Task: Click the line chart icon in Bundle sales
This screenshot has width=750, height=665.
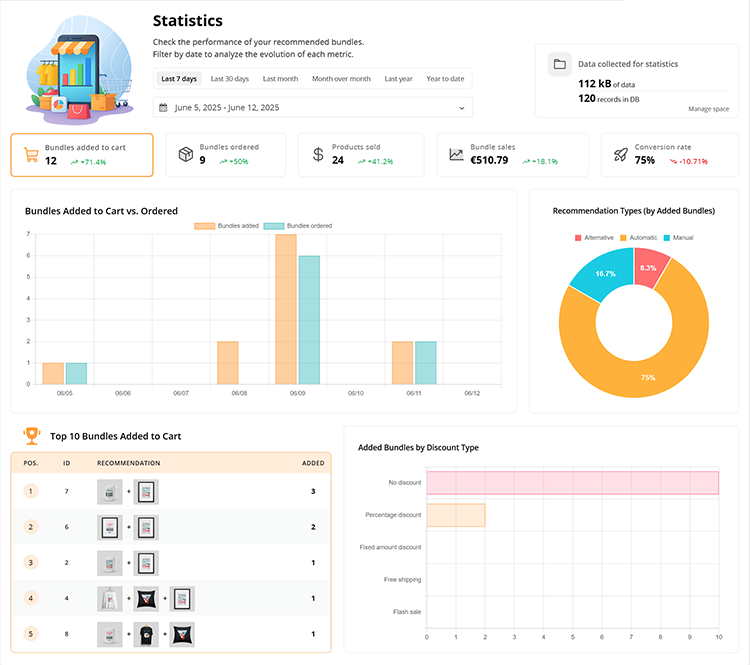Action: [456, 155]
